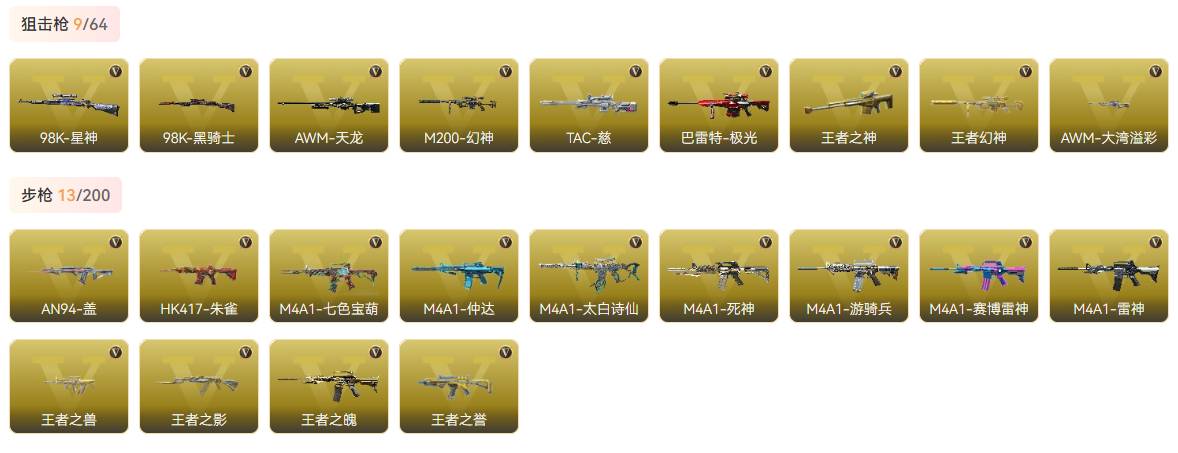Choose the HK417-朱雀 rifle card
1178x453 pixels.
(199, 276)
